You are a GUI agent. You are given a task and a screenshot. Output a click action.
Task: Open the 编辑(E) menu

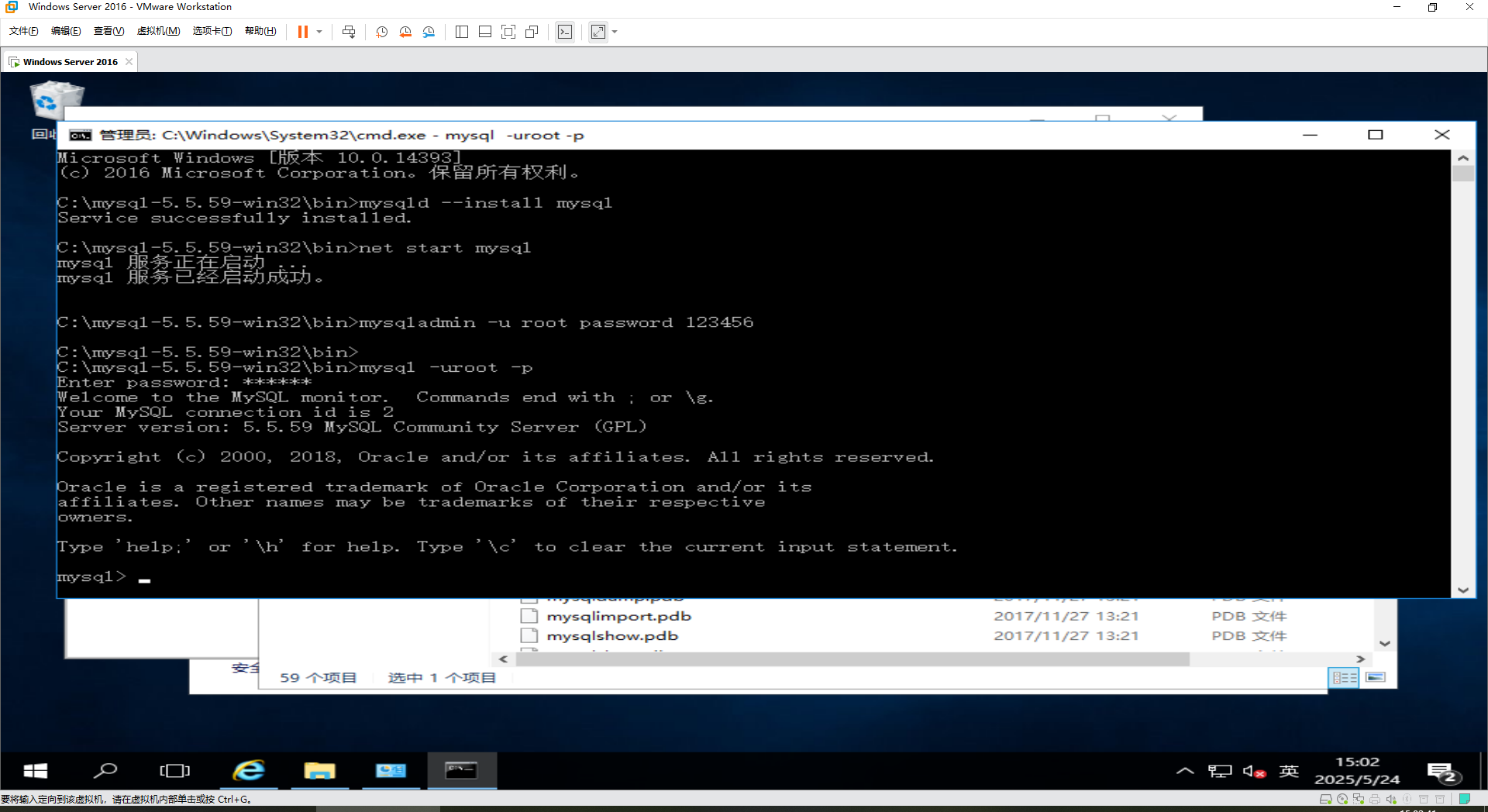[66, 31]
